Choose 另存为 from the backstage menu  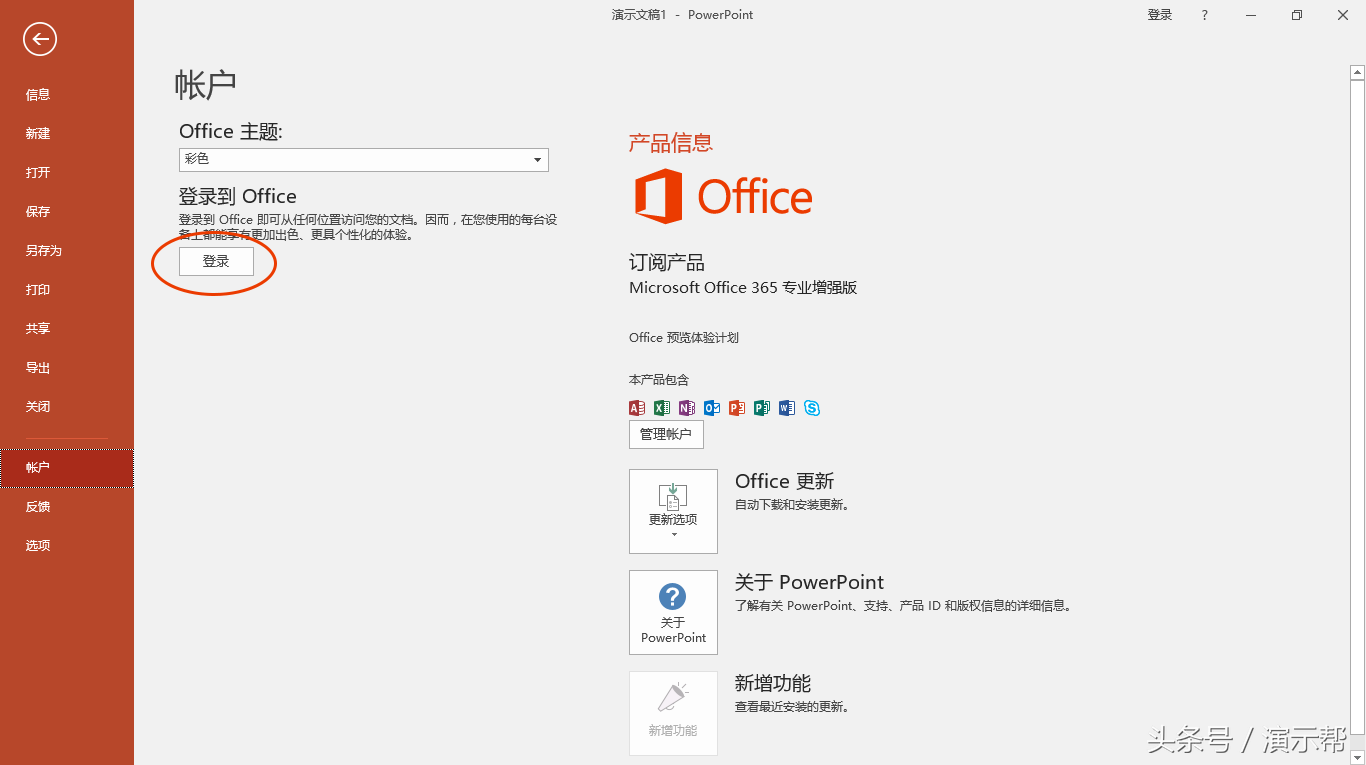[x=67, y=251]
